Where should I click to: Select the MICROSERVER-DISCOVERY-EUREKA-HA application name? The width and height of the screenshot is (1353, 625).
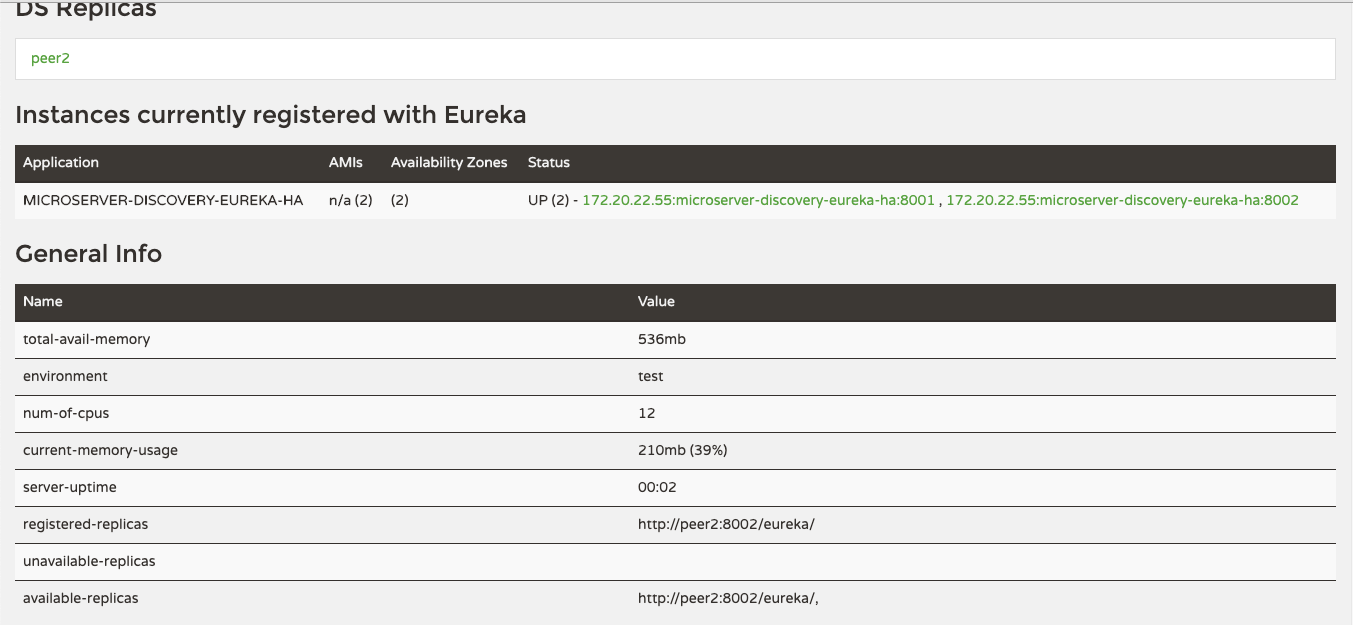163,200
